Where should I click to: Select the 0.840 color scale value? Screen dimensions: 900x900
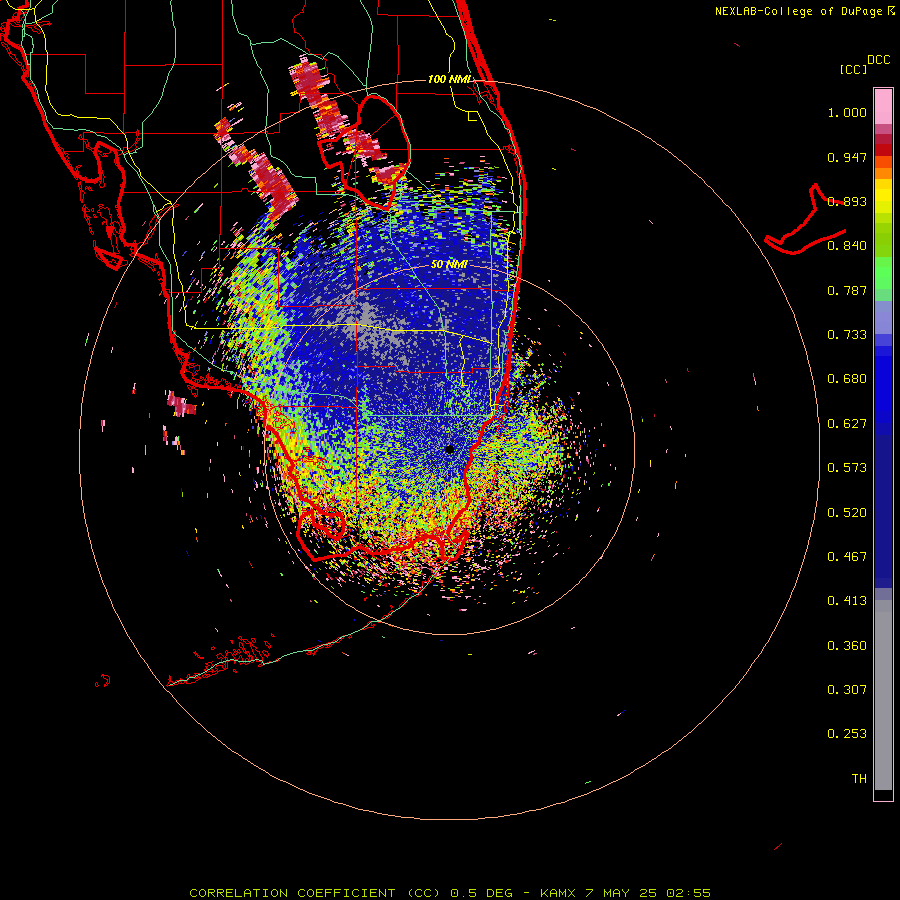pyautogui.click(x=847, y=246)
